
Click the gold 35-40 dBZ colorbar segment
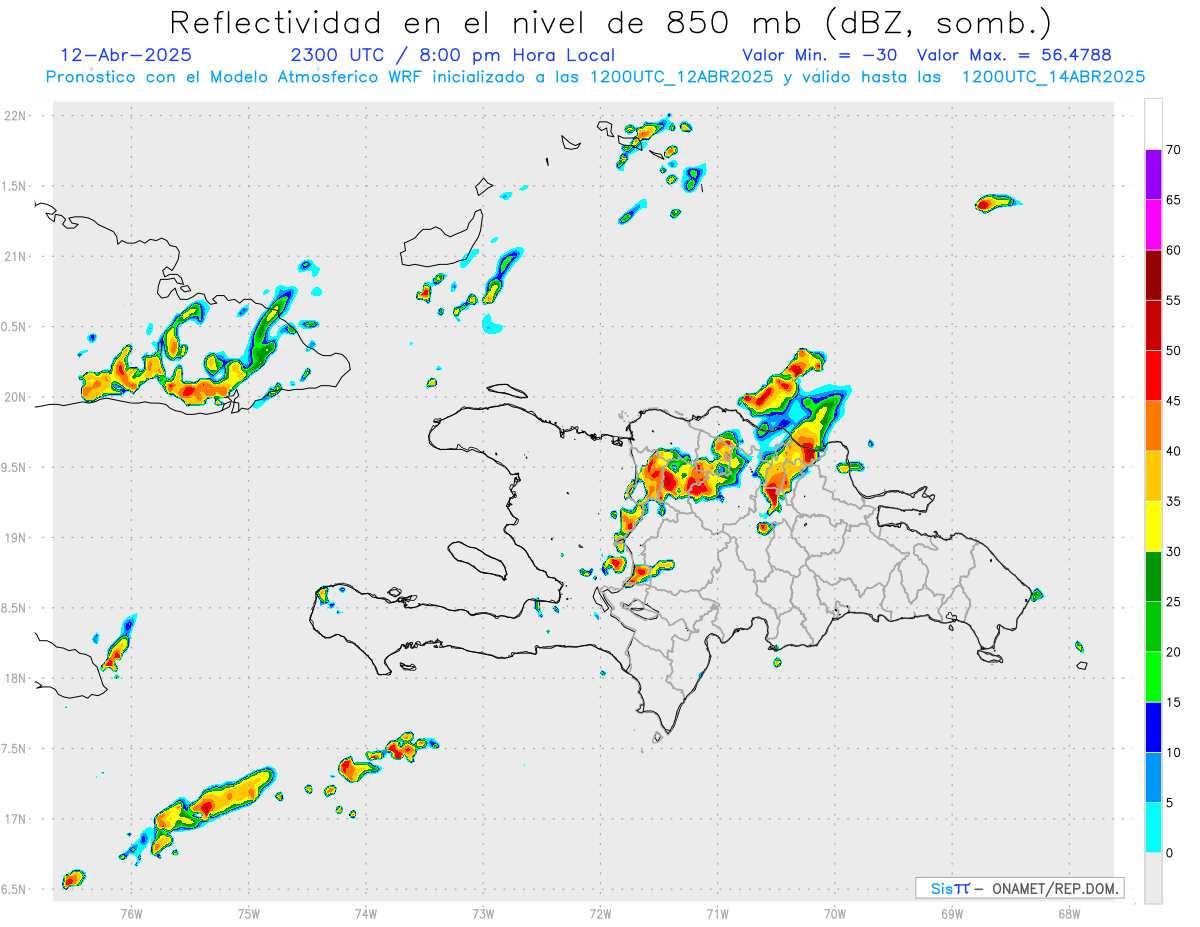[x=1153, y=476]
